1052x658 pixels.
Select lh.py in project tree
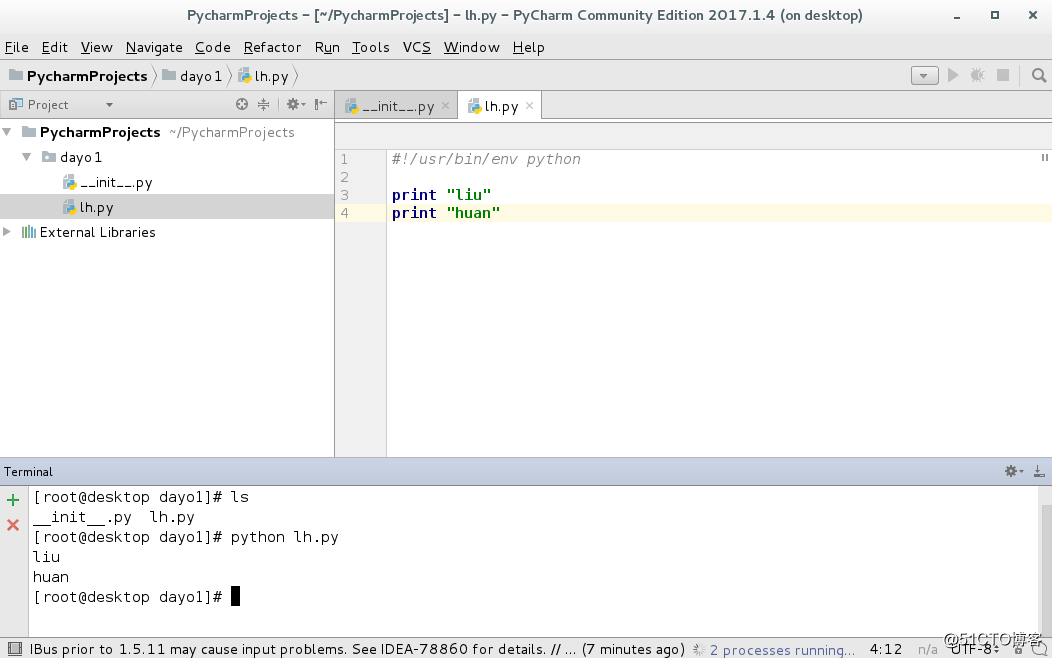click(x=88, y=207)
